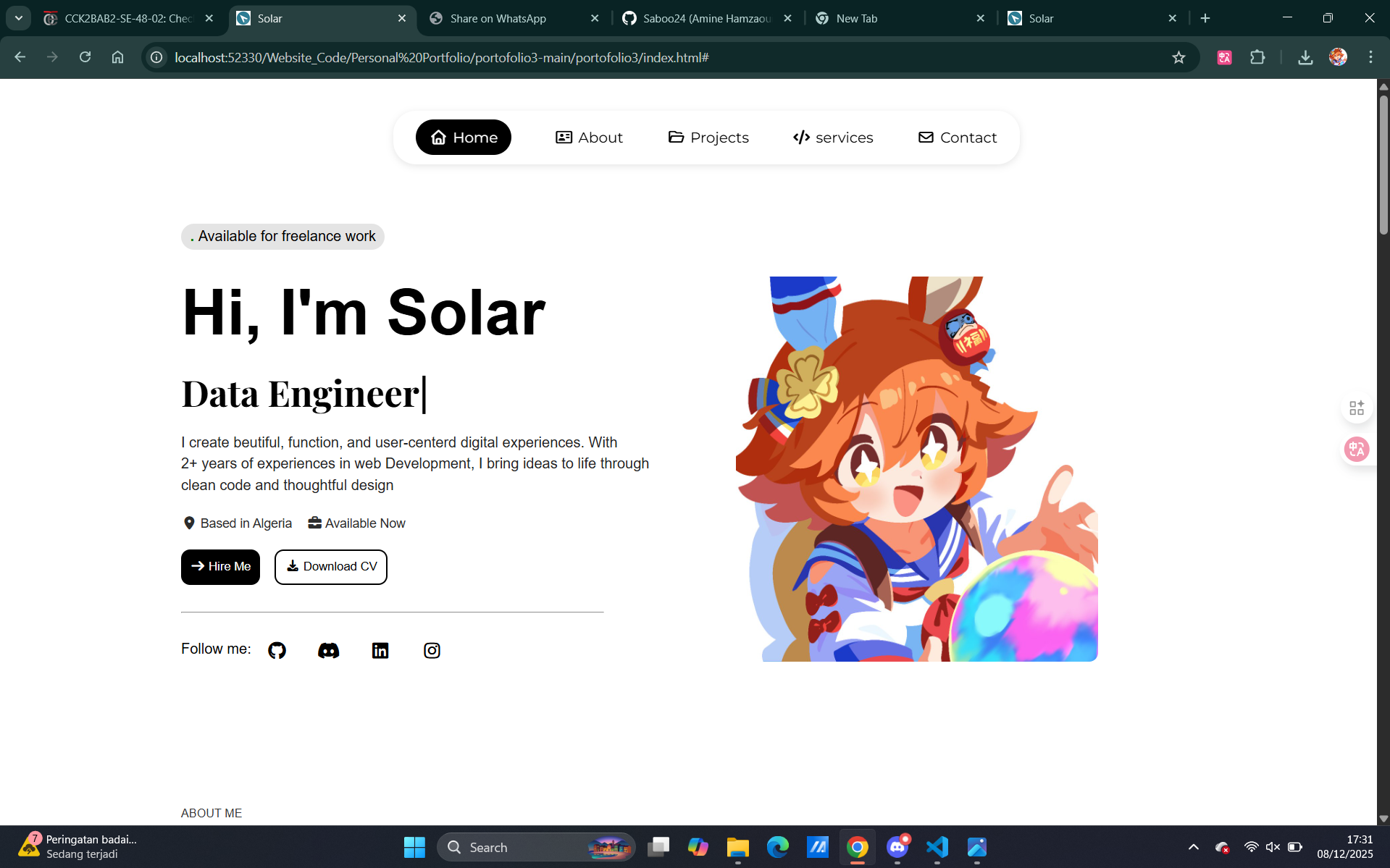This screenshot has height=868, width=1390.
Task: Click the Download CV button
Action: 330,567
